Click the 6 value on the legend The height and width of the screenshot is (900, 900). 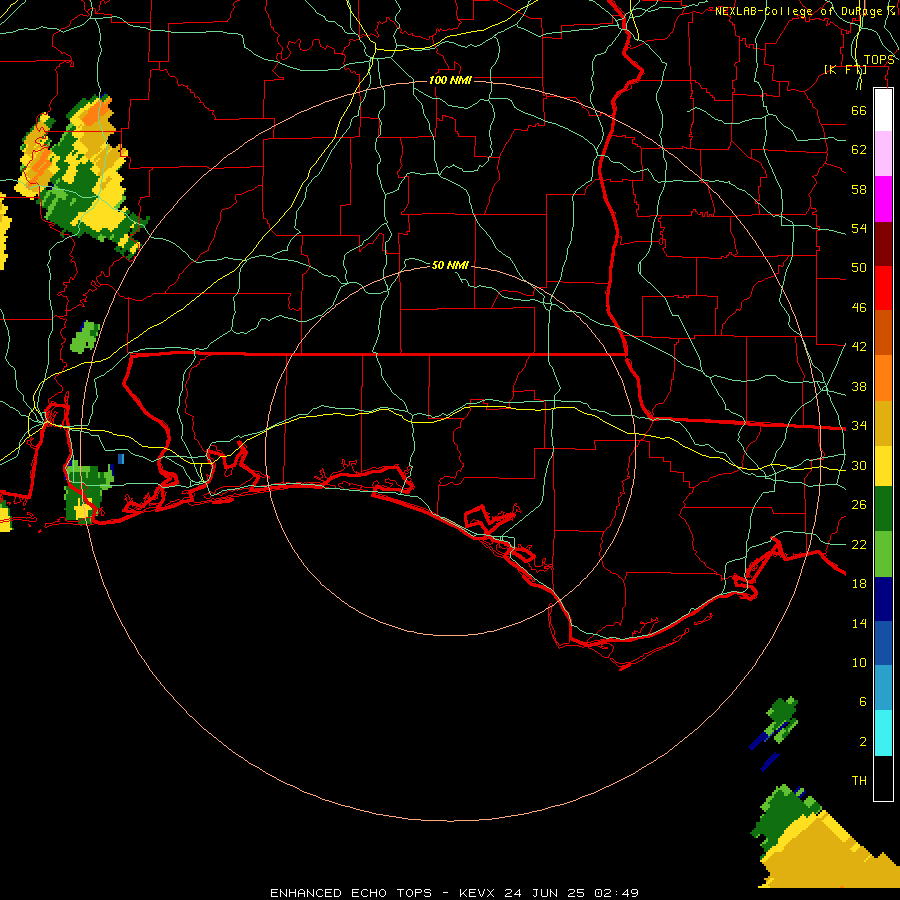[x=862, y=701]
